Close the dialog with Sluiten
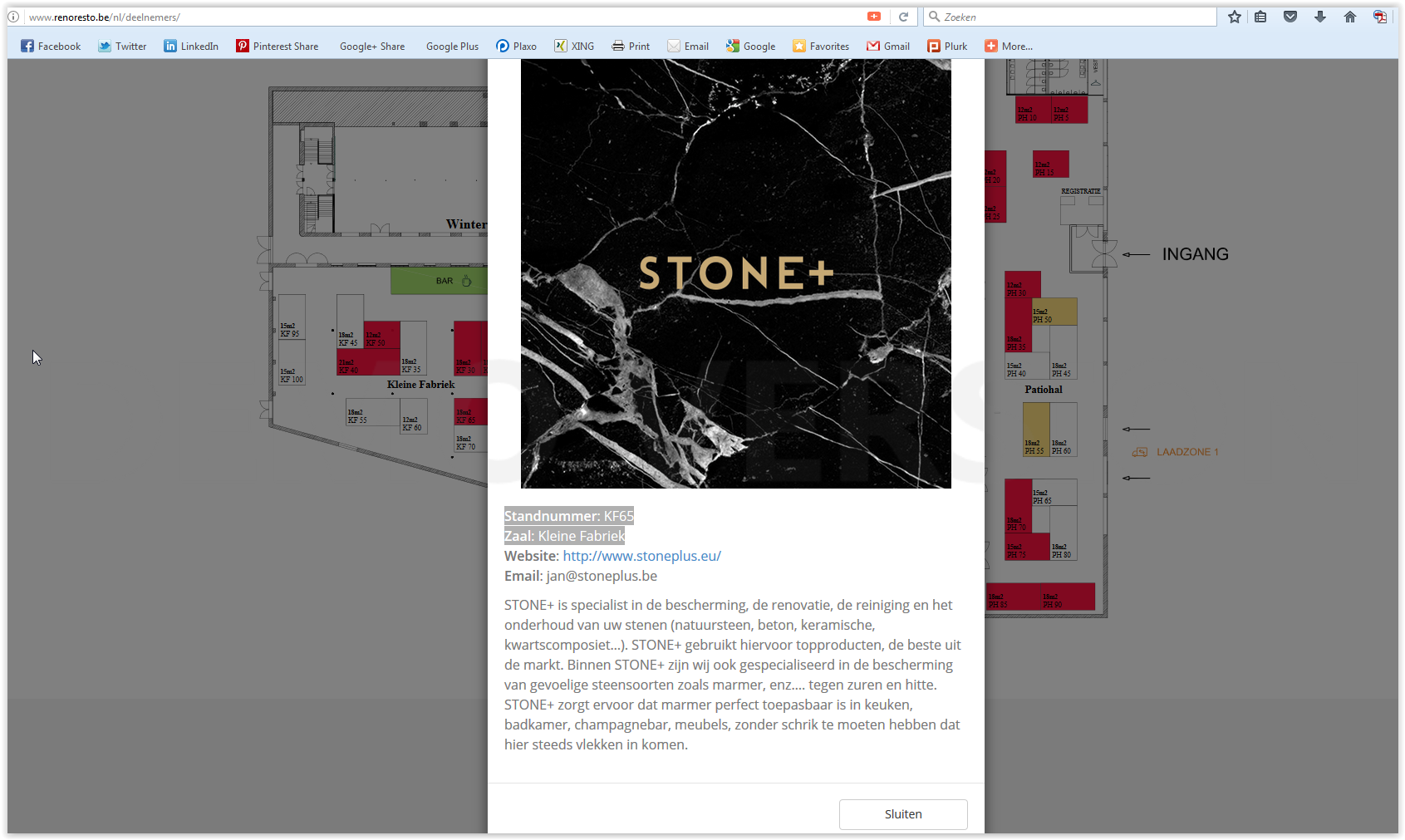The image size is (1405, 840). [x=903, y=814]
